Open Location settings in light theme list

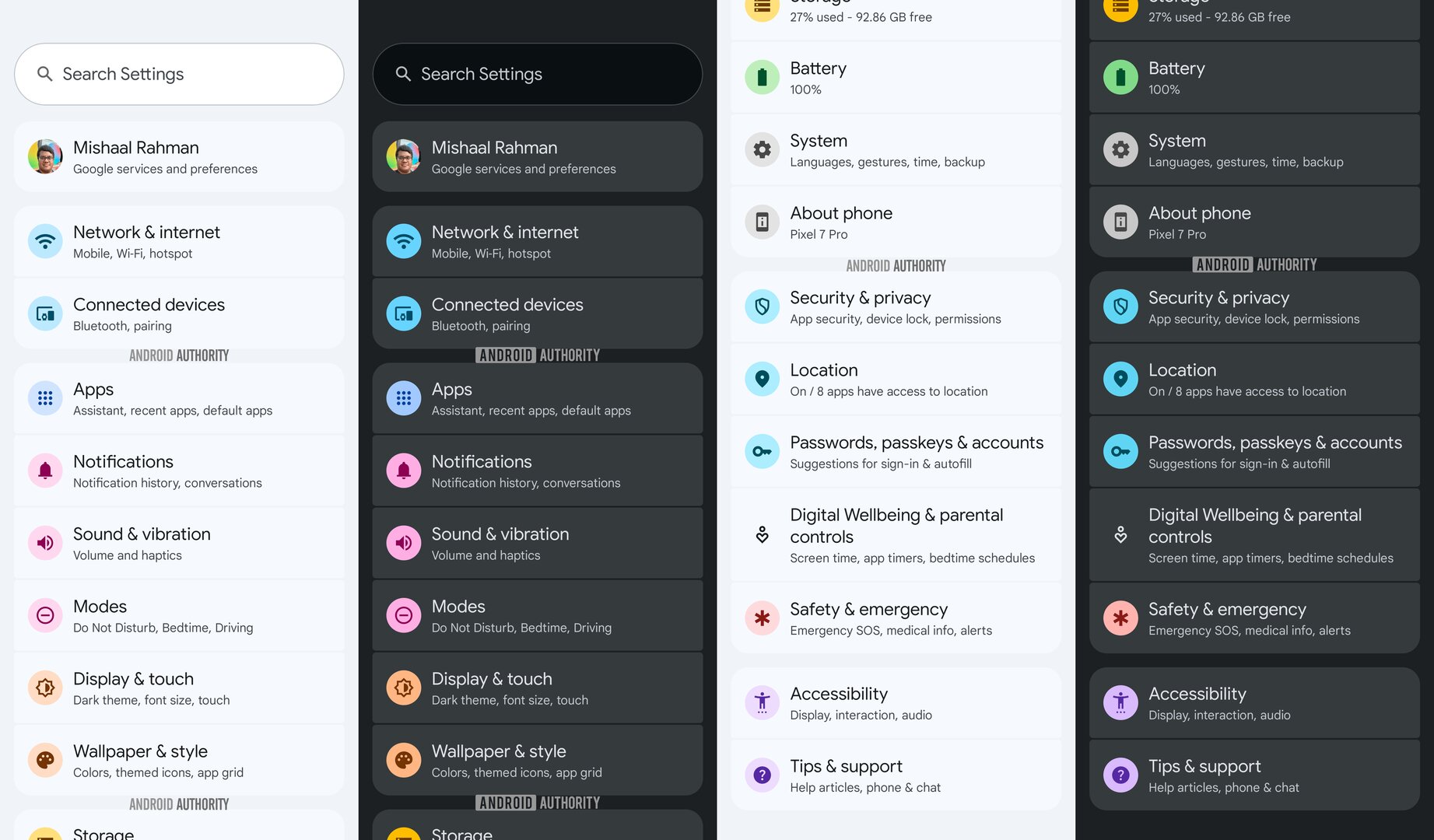[x=896, y=379]
